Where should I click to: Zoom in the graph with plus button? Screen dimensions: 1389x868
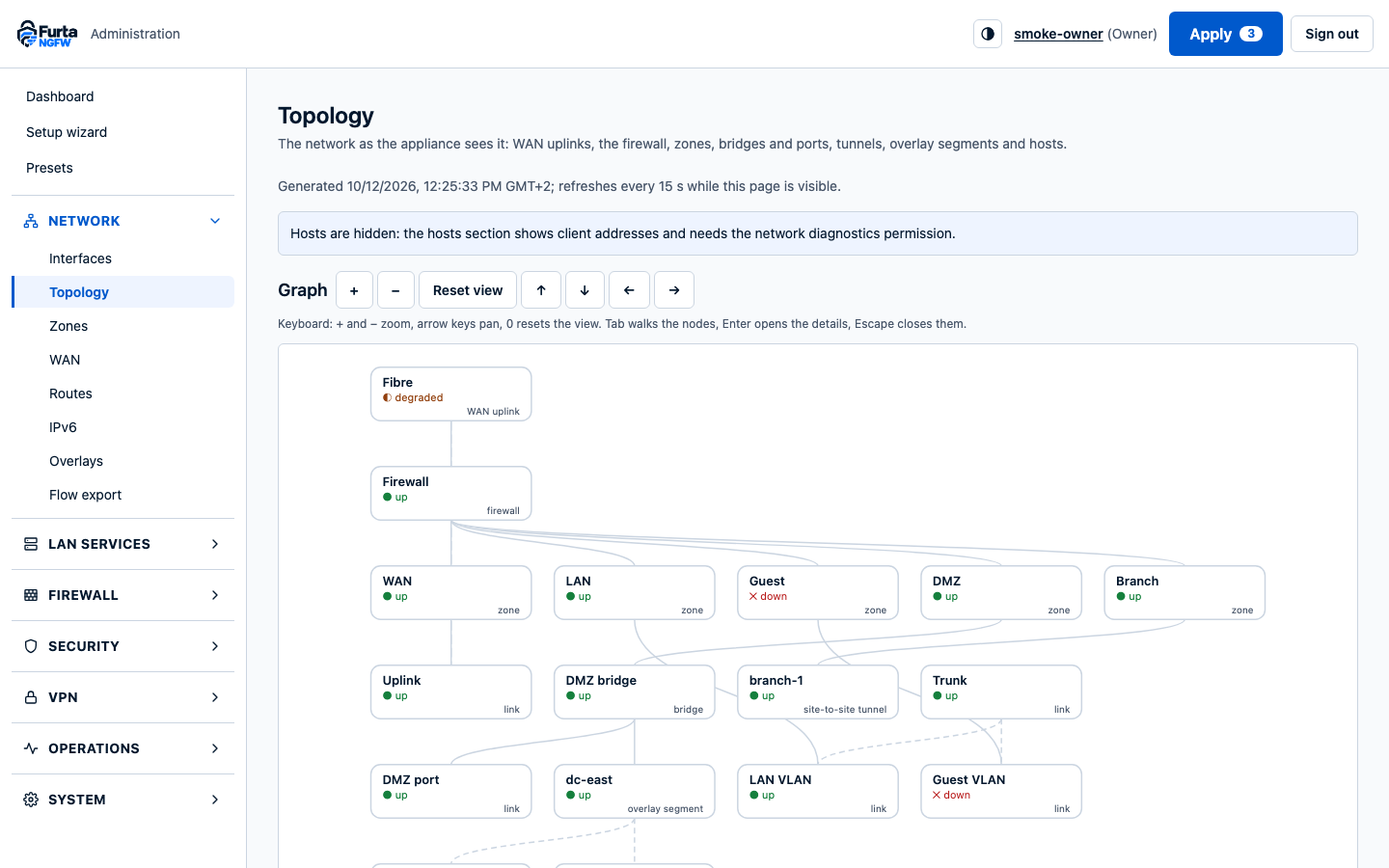[354, 290]
